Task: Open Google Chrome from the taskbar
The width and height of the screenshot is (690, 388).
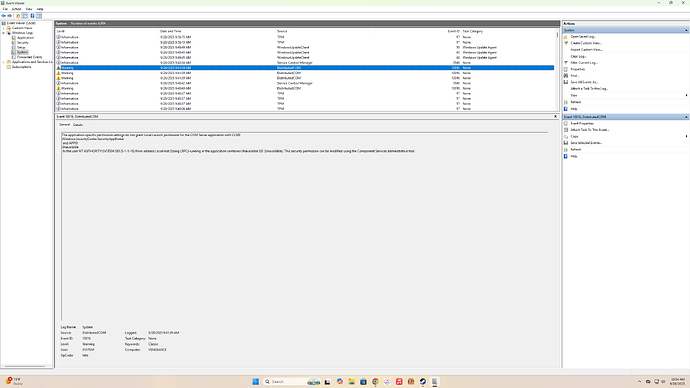Action: [x=375, y=381]
